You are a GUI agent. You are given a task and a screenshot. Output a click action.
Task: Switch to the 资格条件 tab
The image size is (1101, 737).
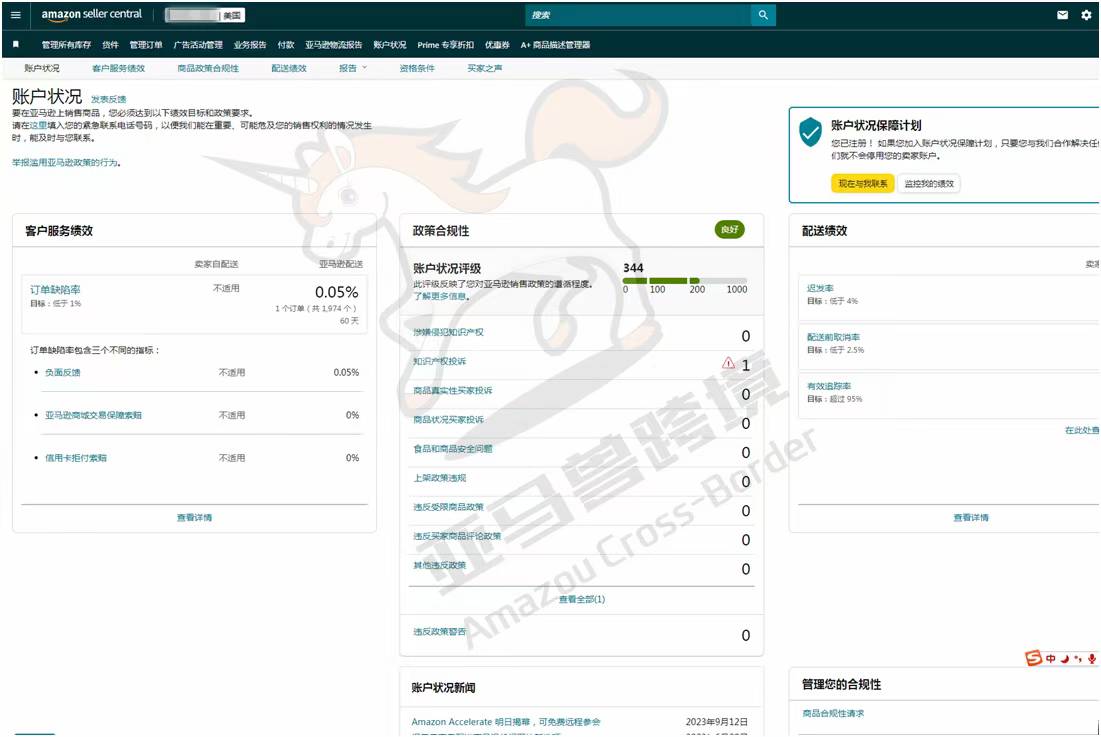[417, 68]
